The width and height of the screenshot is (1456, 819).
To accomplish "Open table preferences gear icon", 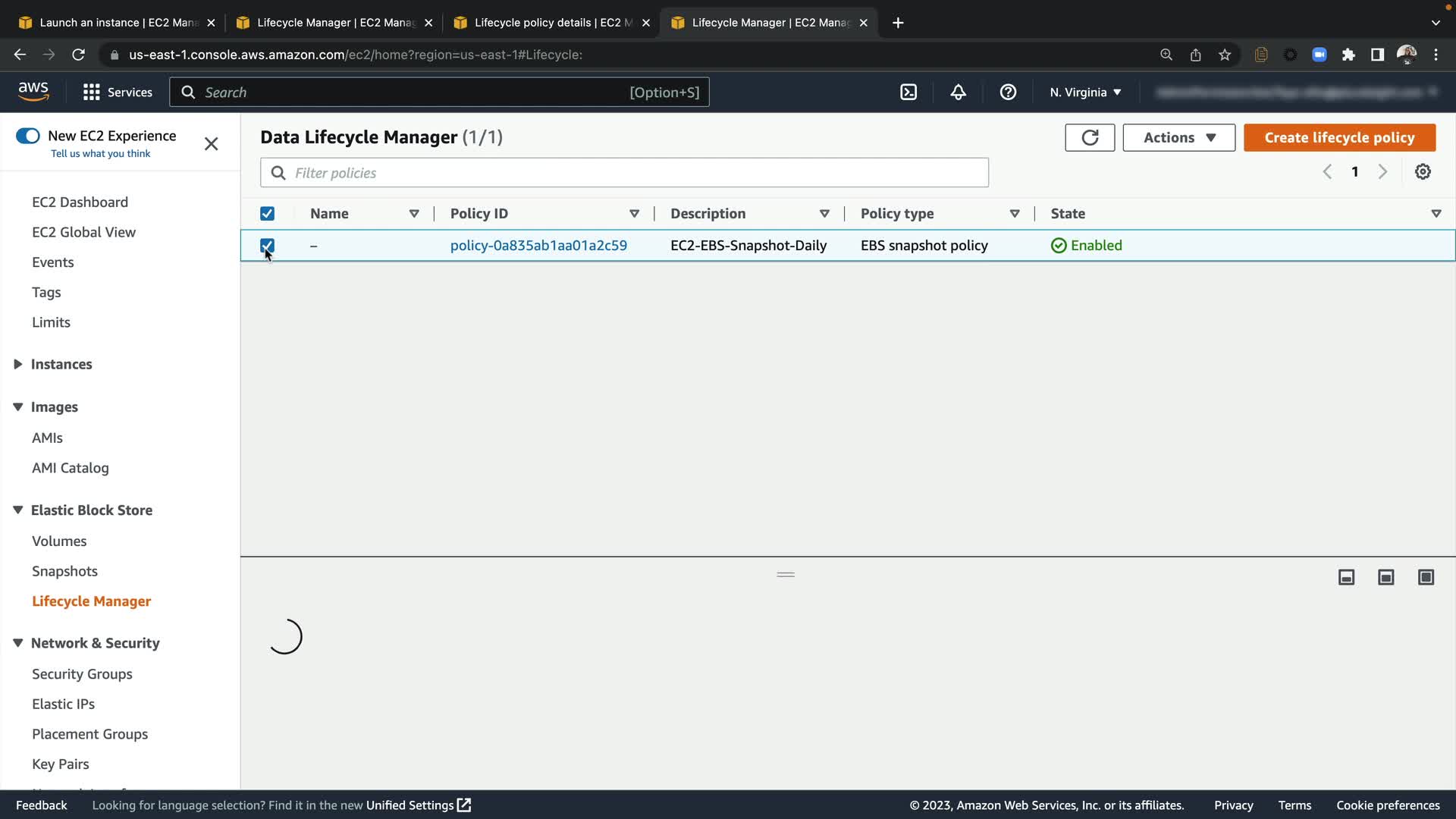I will (x=1423, y=172).
